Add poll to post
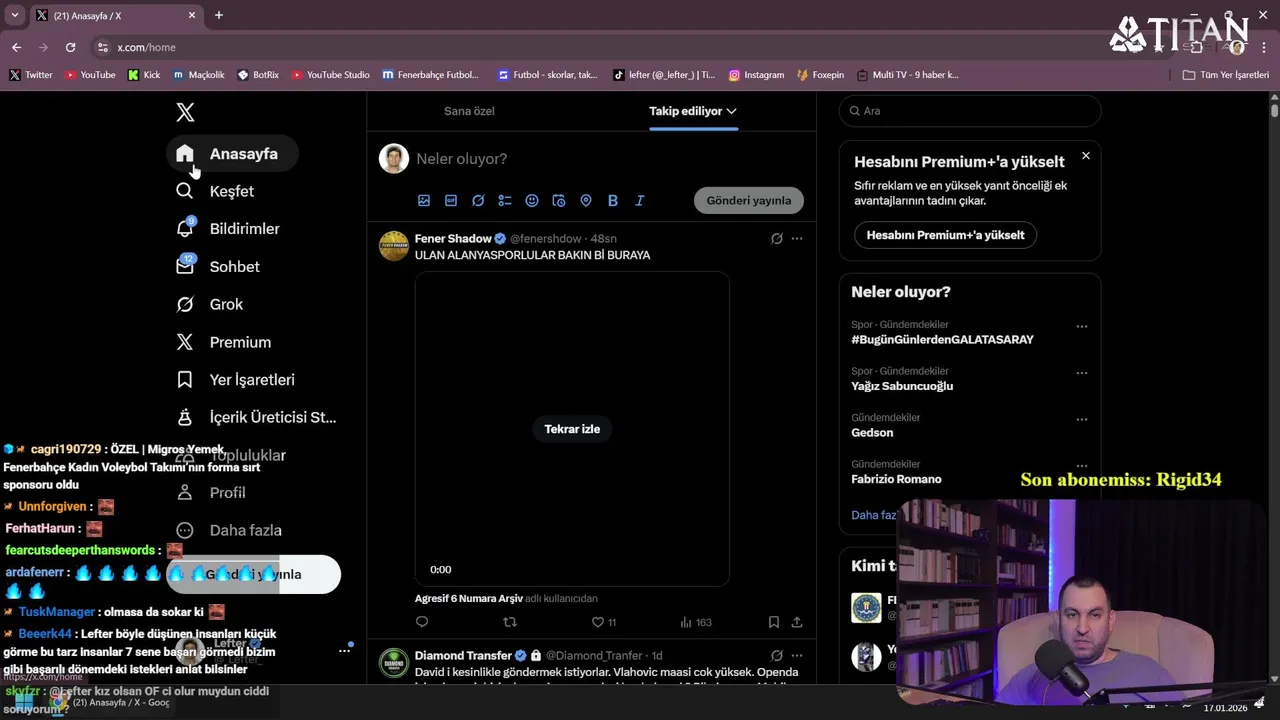1280x720 pixels. click(505, 200)
